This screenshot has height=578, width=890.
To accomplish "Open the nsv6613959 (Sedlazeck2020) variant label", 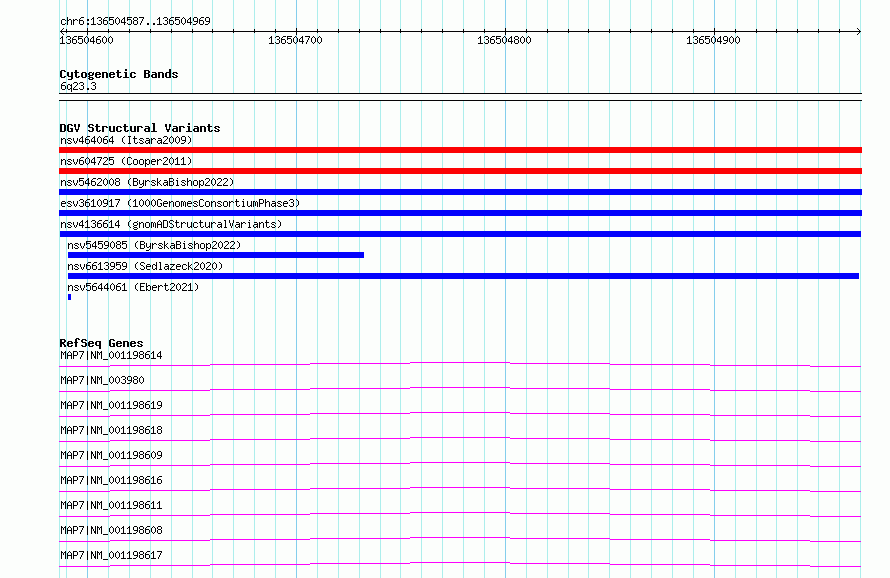I will [x=145, y=266].
